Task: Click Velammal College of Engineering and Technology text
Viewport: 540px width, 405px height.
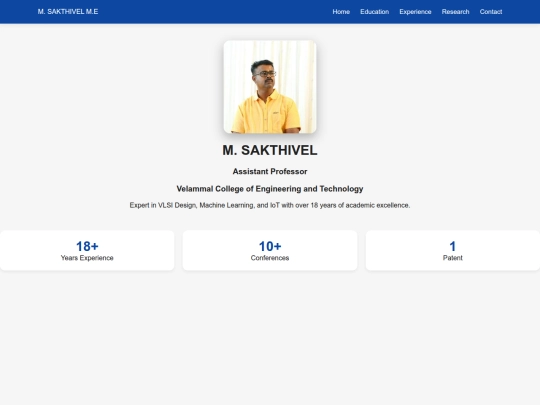Action: click(270, 189)
